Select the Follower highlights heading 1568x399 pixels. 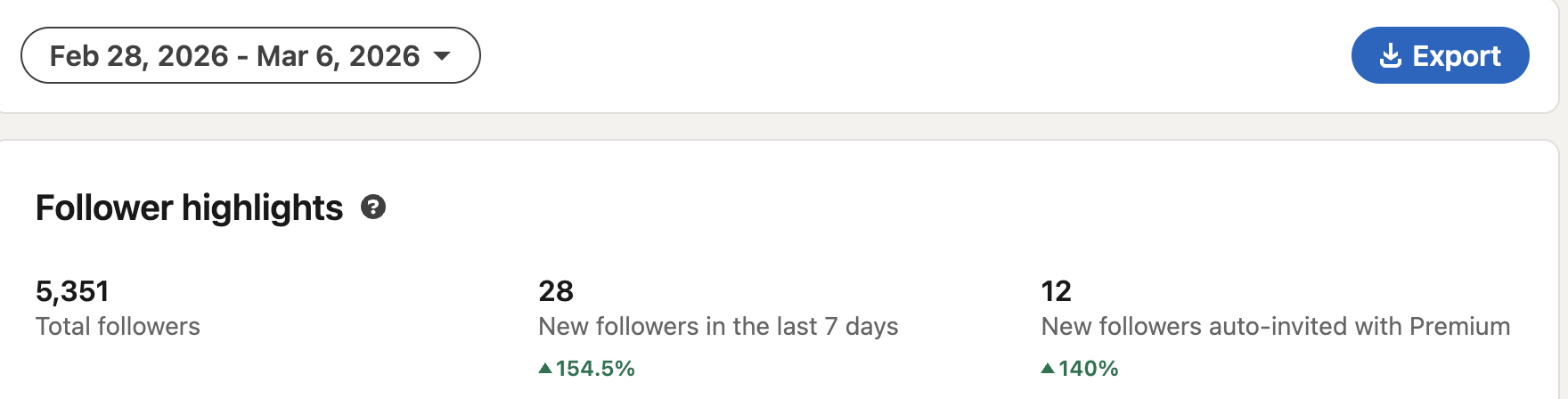tap(189, 208)
